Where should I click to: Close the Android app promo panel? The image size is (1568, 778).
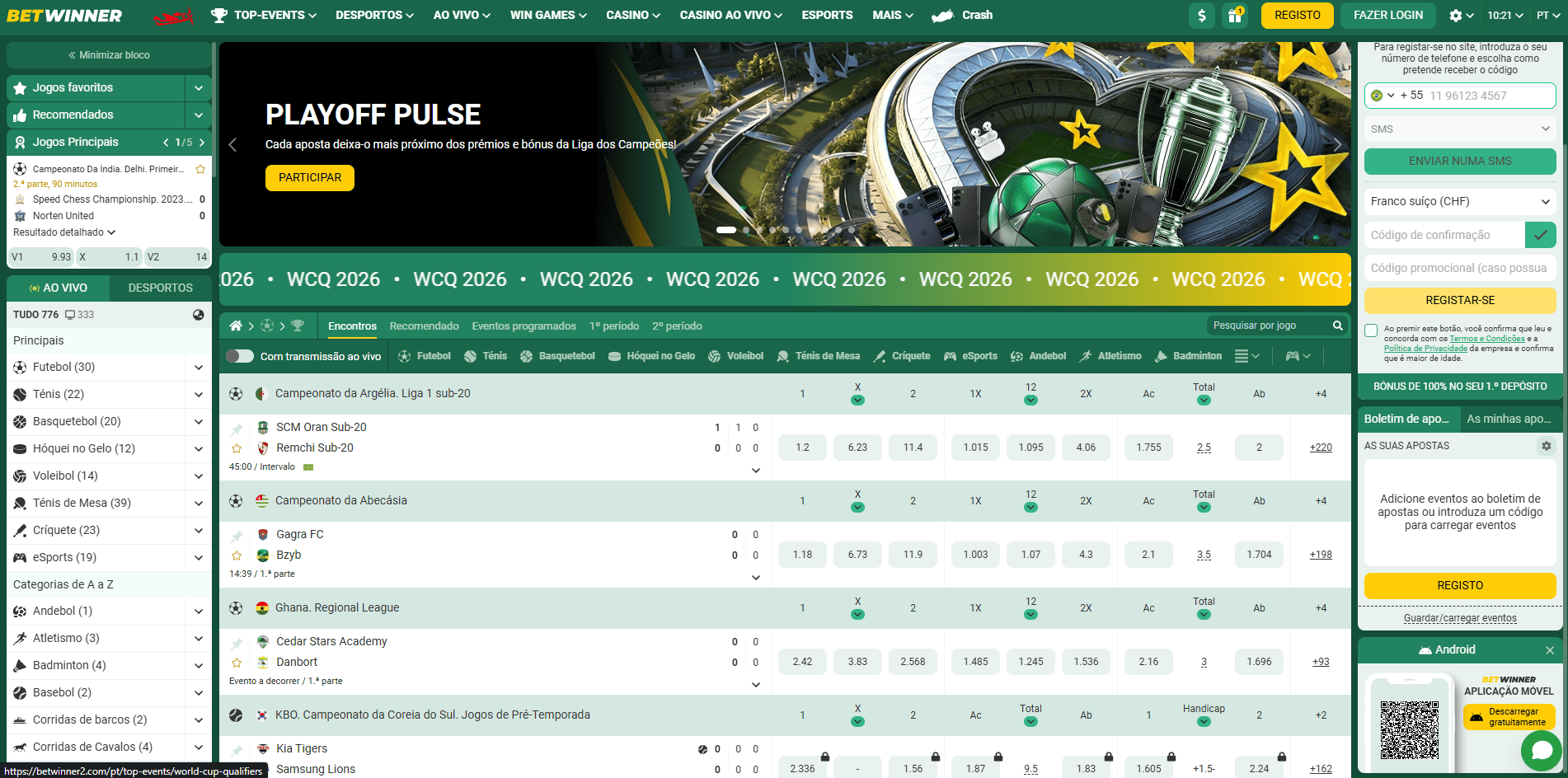(1549, 650)
